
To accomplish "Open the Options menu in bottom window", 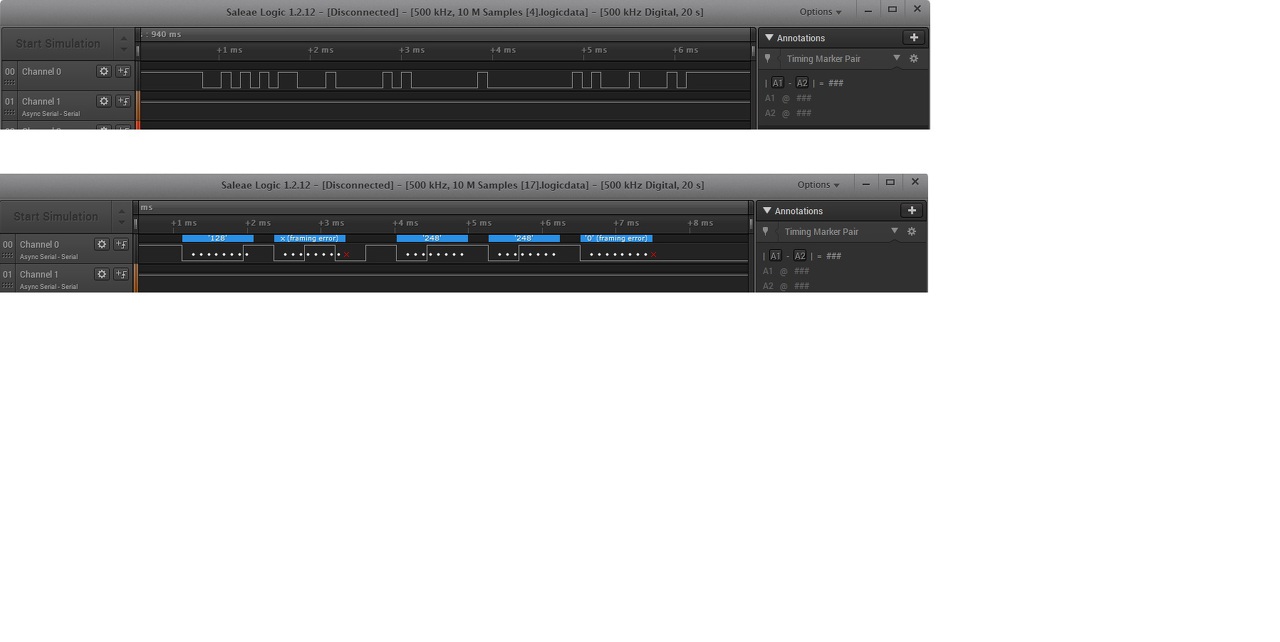I will (818, 185).
